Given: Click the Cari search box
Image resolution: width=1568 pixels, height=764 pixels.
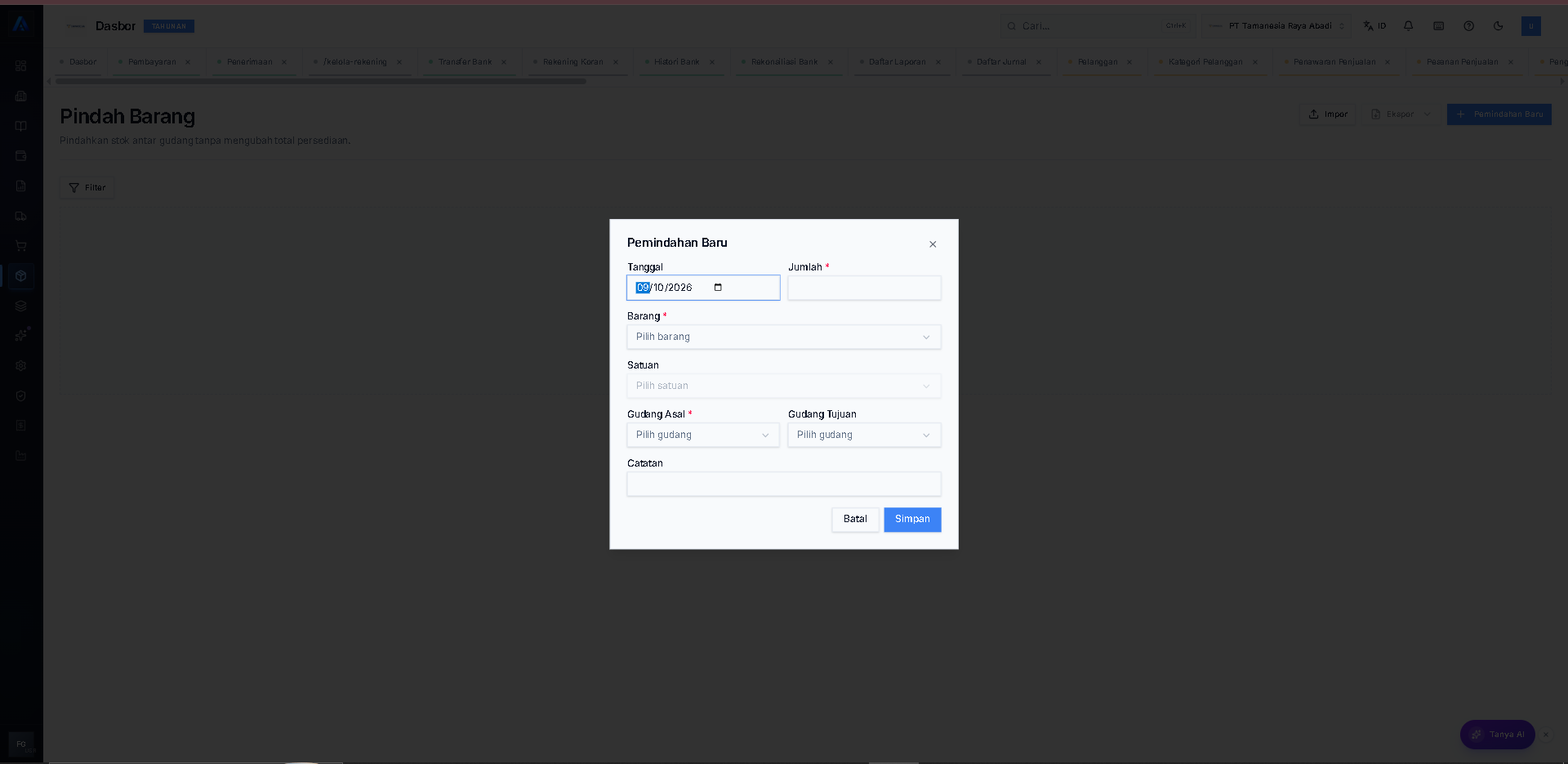Looking at the screenshot, I should tap(1098, 26).
